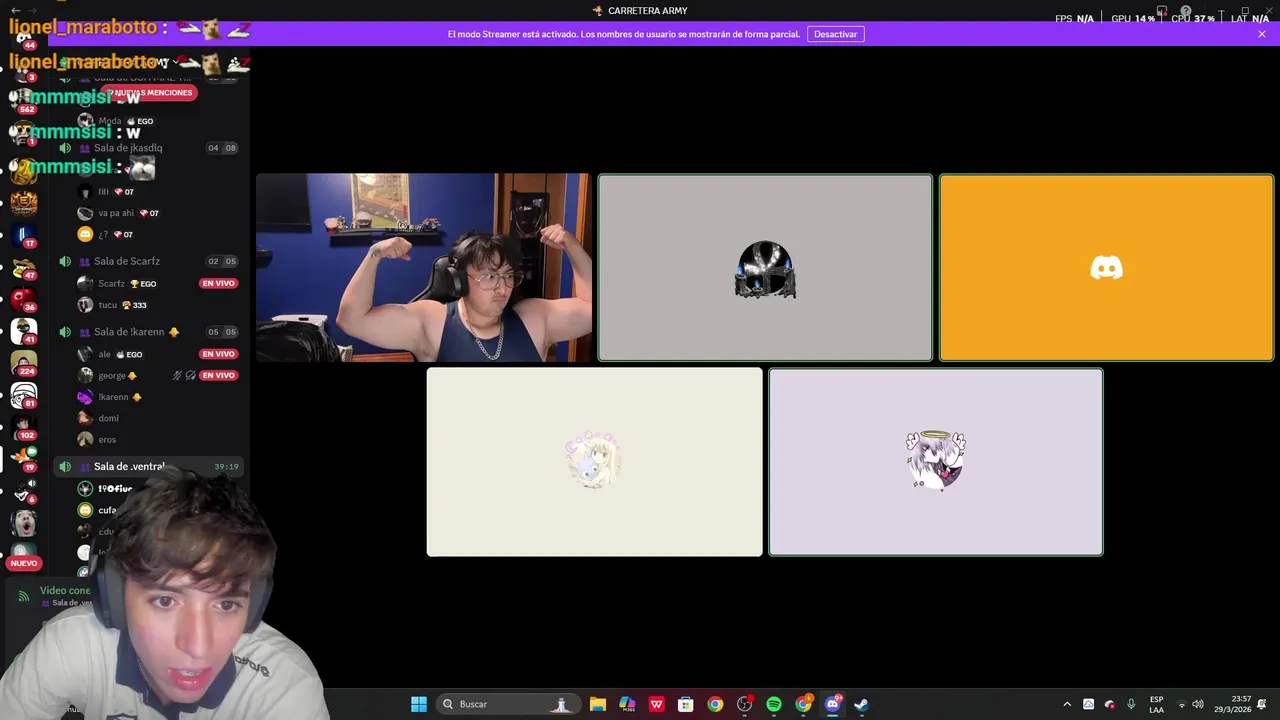This screenshot has height=720, width=1280.
Task: Jump to NUEVO unread servers indicator
Action: pos(24,563)
